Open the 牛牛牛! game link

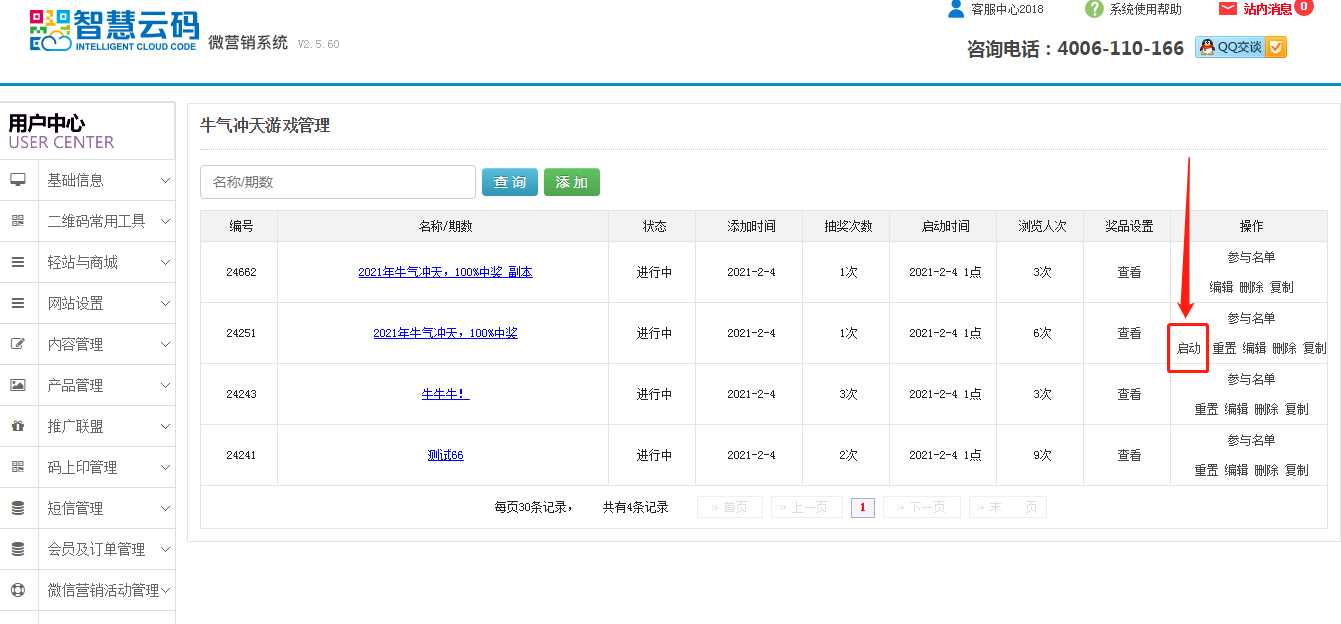(x=445, y=394)
